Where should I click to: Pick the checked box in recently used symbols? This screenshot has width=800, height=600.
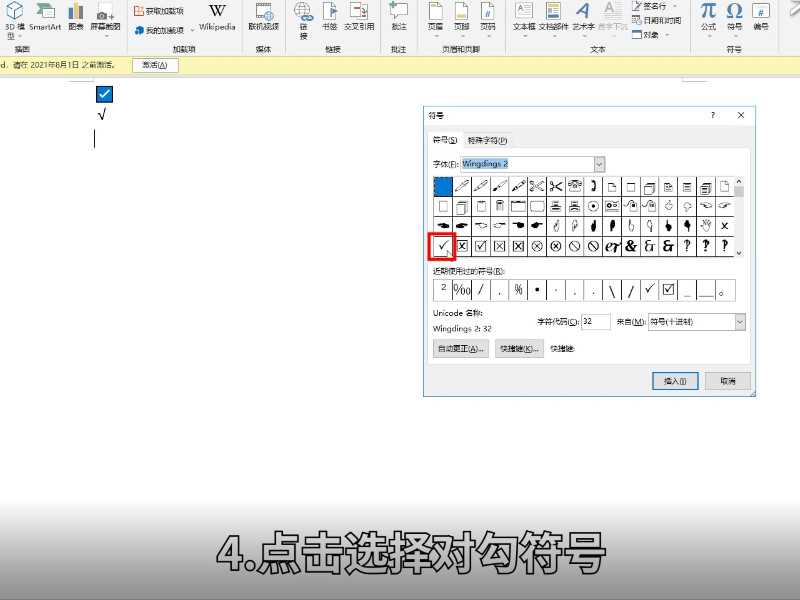coord(669,290)
